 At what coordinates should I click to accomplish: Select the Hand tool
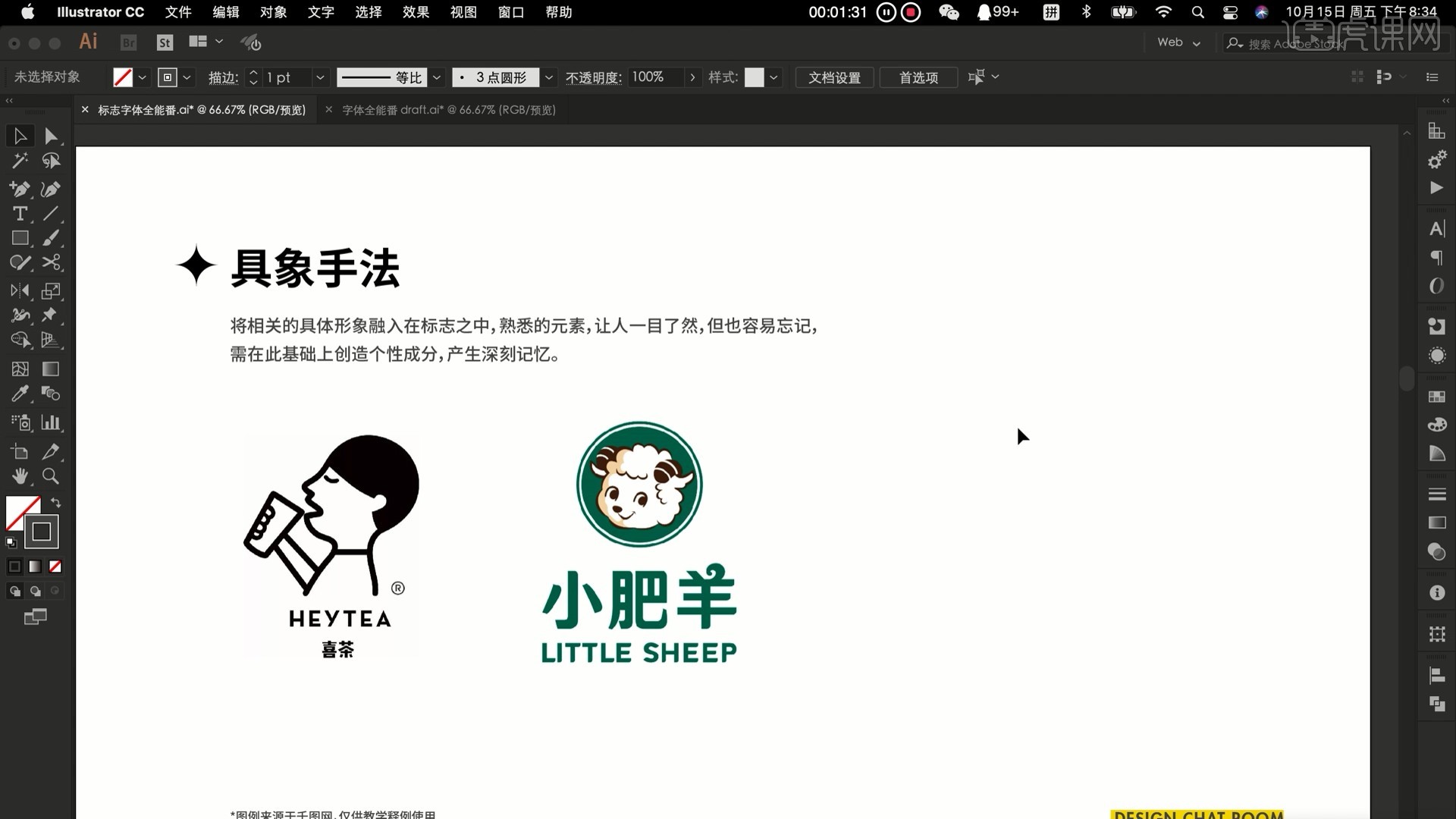(x=20, y=476)
